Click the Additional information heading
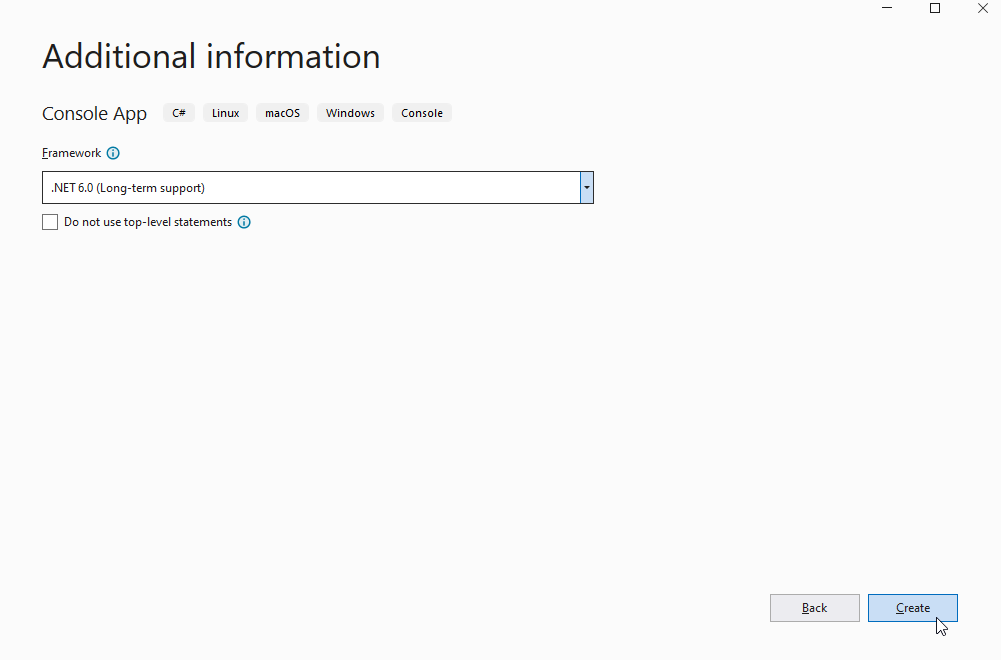 (x=211, y=56)
